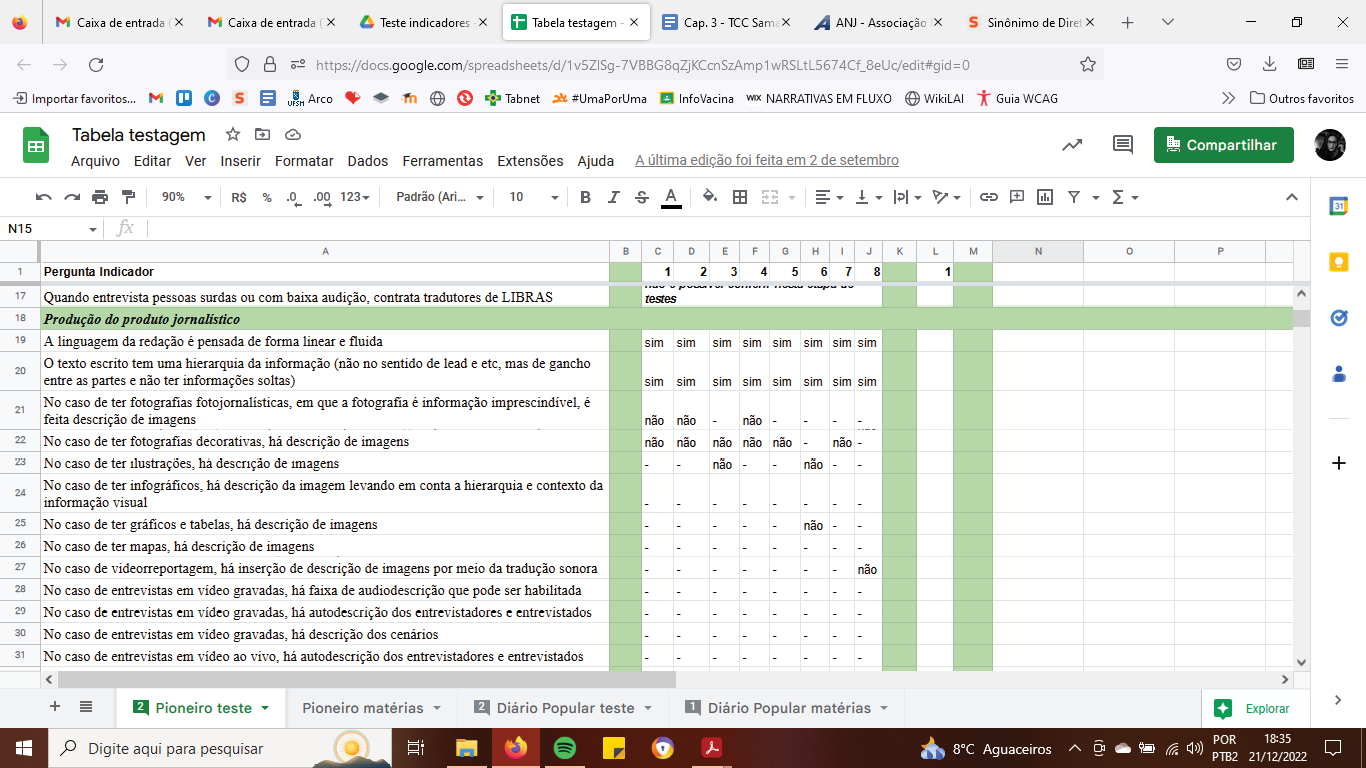The height and width of the screenshot is (768, 1366).
Task: Open the last edit history link
Action: [x=766, y=161]
